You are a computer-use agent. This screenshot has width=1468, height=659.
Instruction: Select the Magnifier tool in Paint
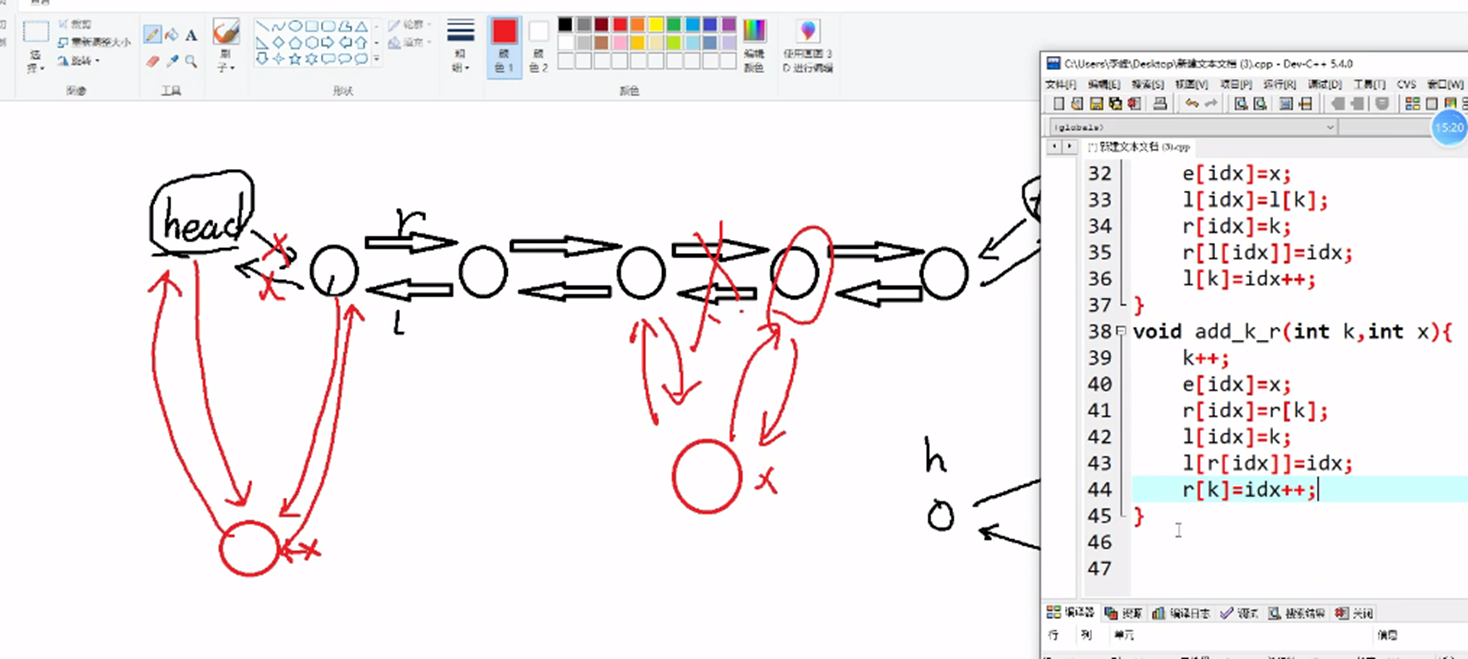click(191, 61)
